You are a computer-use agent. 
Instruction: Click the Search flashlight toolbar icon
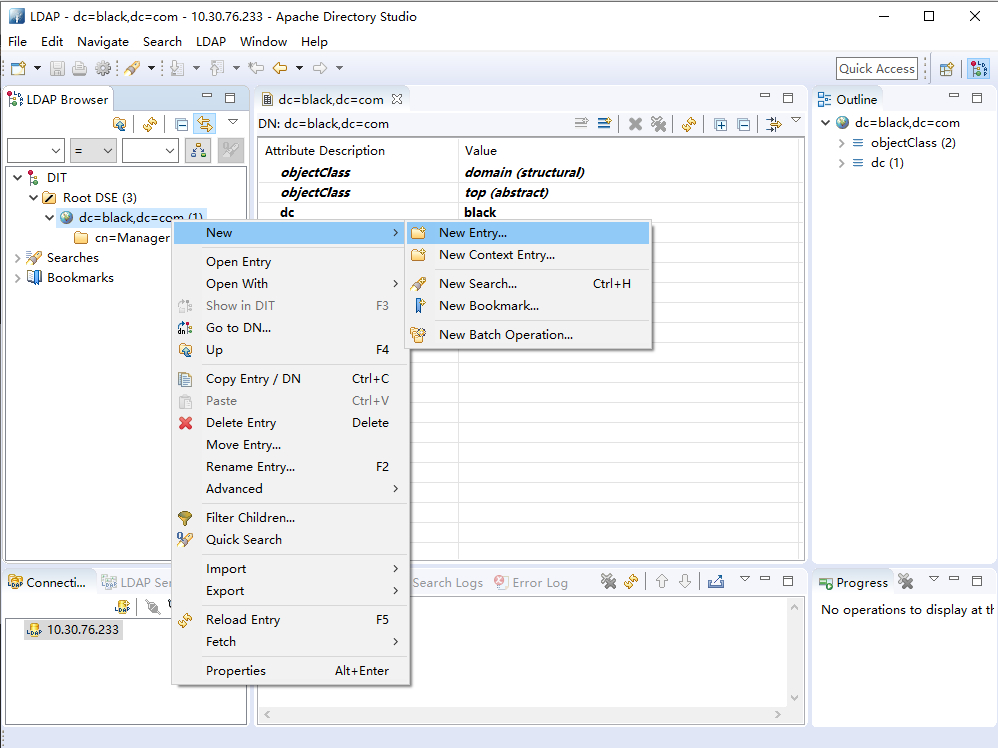(132, 68)
